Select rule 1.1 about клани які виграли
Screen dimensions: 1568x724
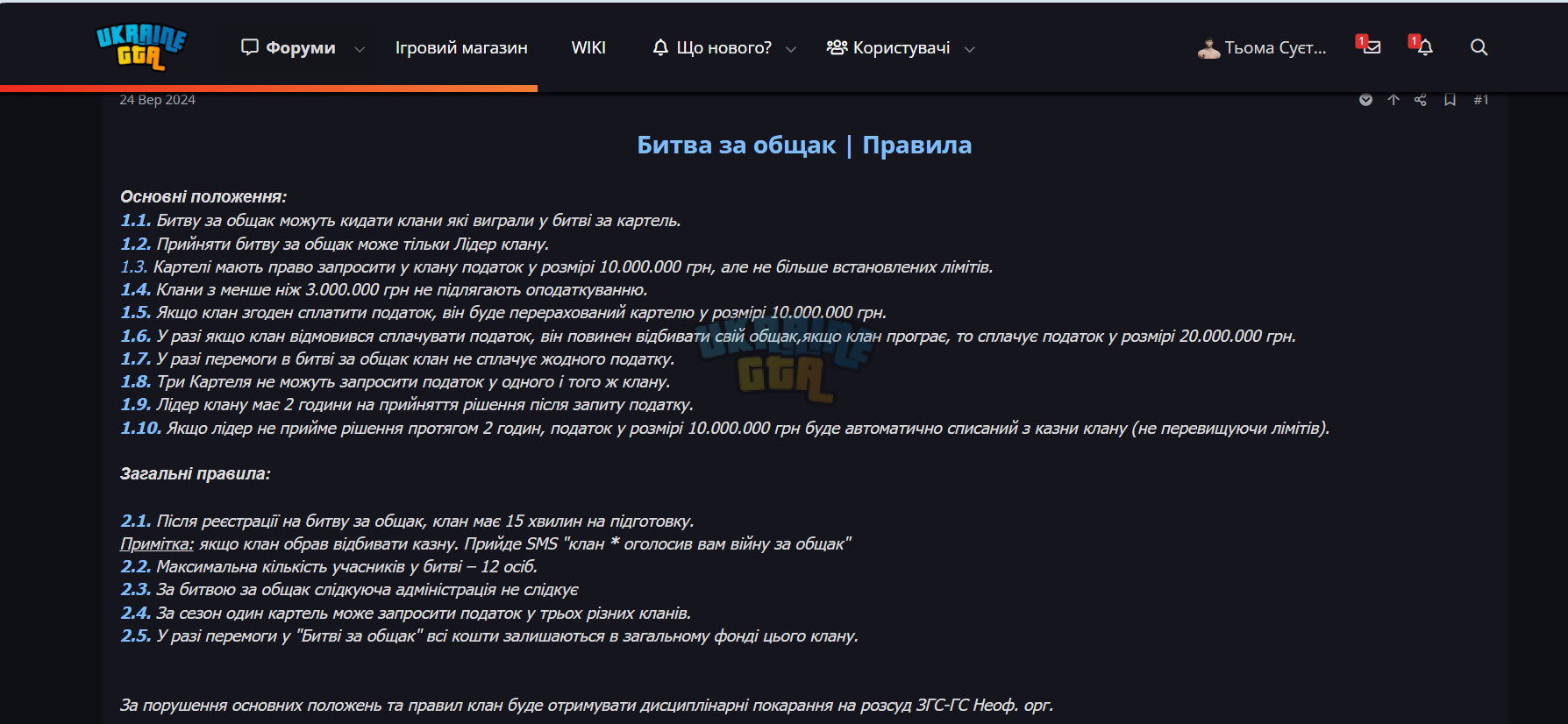click(401, 221)
